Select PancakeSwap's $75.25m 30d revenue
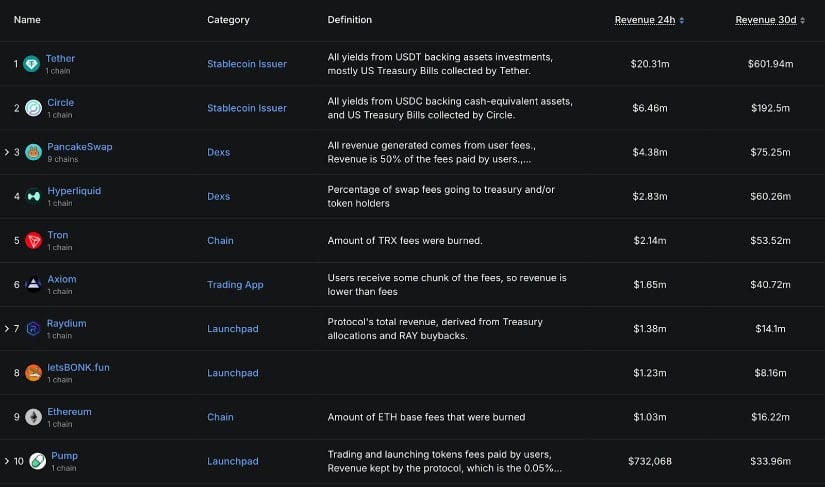This screenshot has height=487, width=825. pyautogui.click(x=770, y=153)
